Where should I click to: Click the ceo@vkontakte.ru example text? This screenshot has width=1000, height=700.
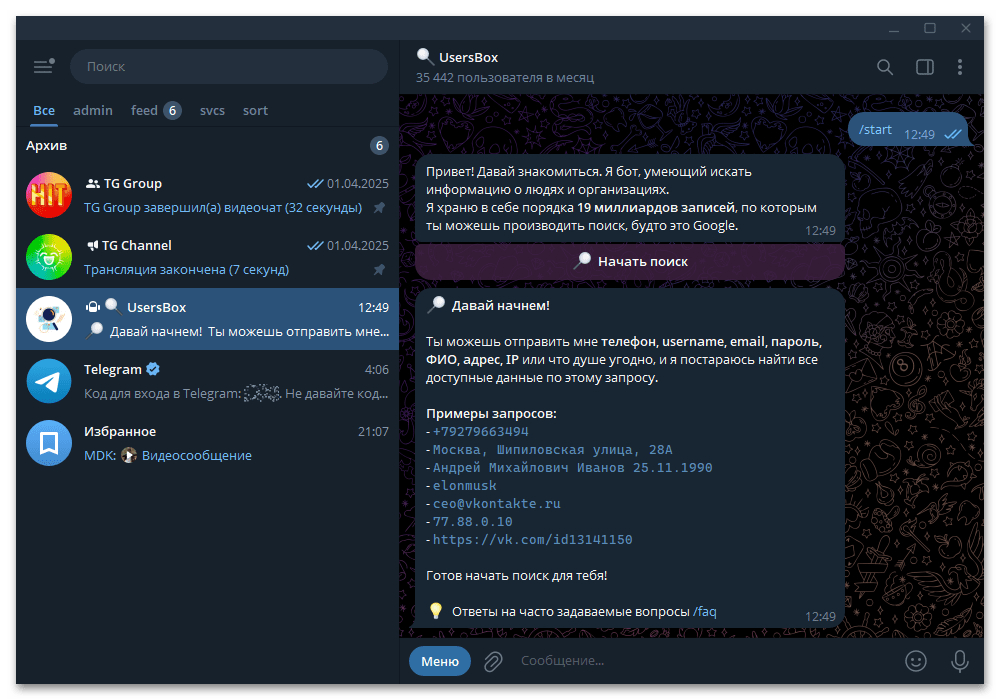(x=497, y=504)
